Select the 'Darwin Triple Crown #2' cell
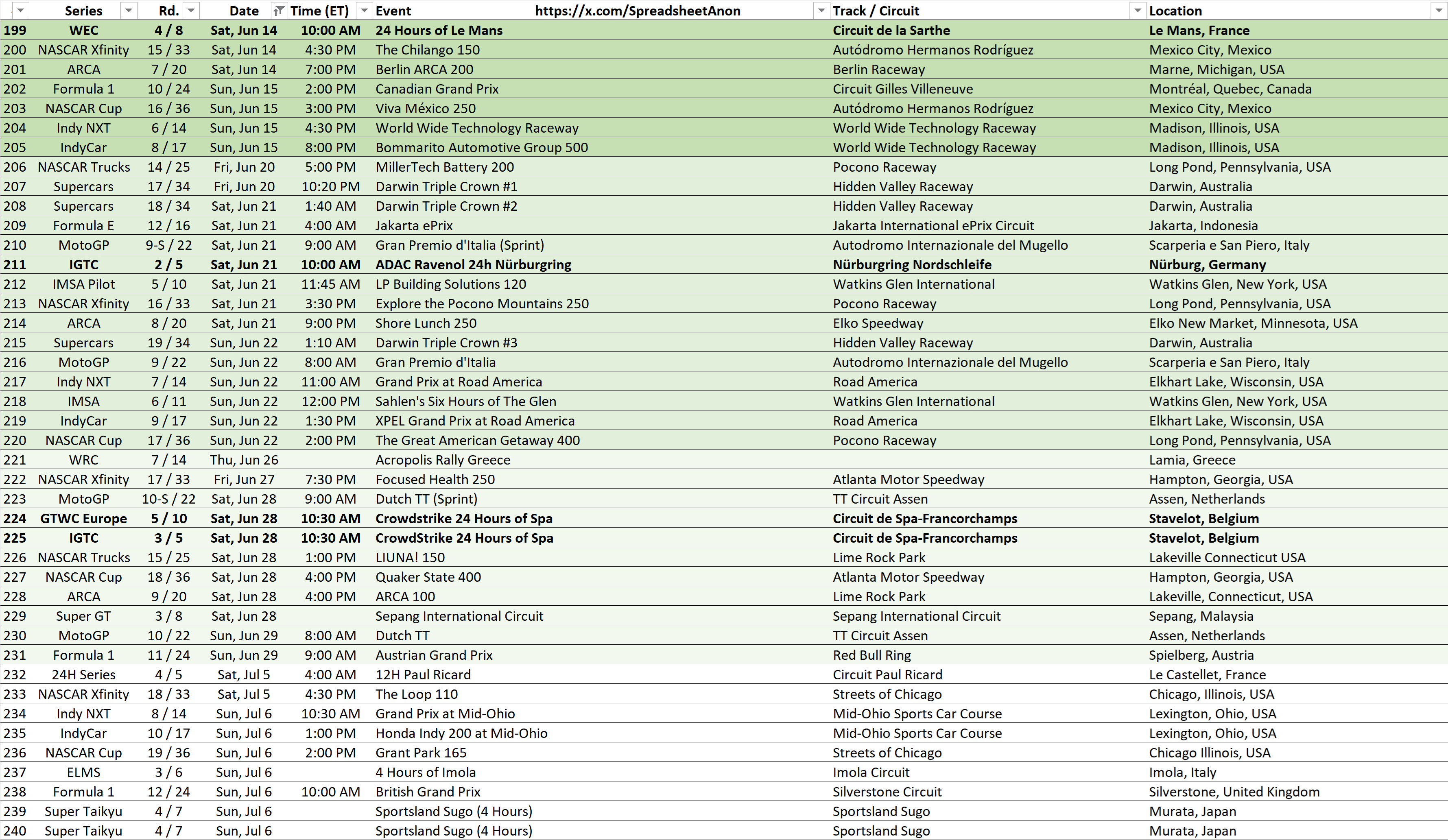This screenshot has width=1448, height=840. click(x=446, y=206)
